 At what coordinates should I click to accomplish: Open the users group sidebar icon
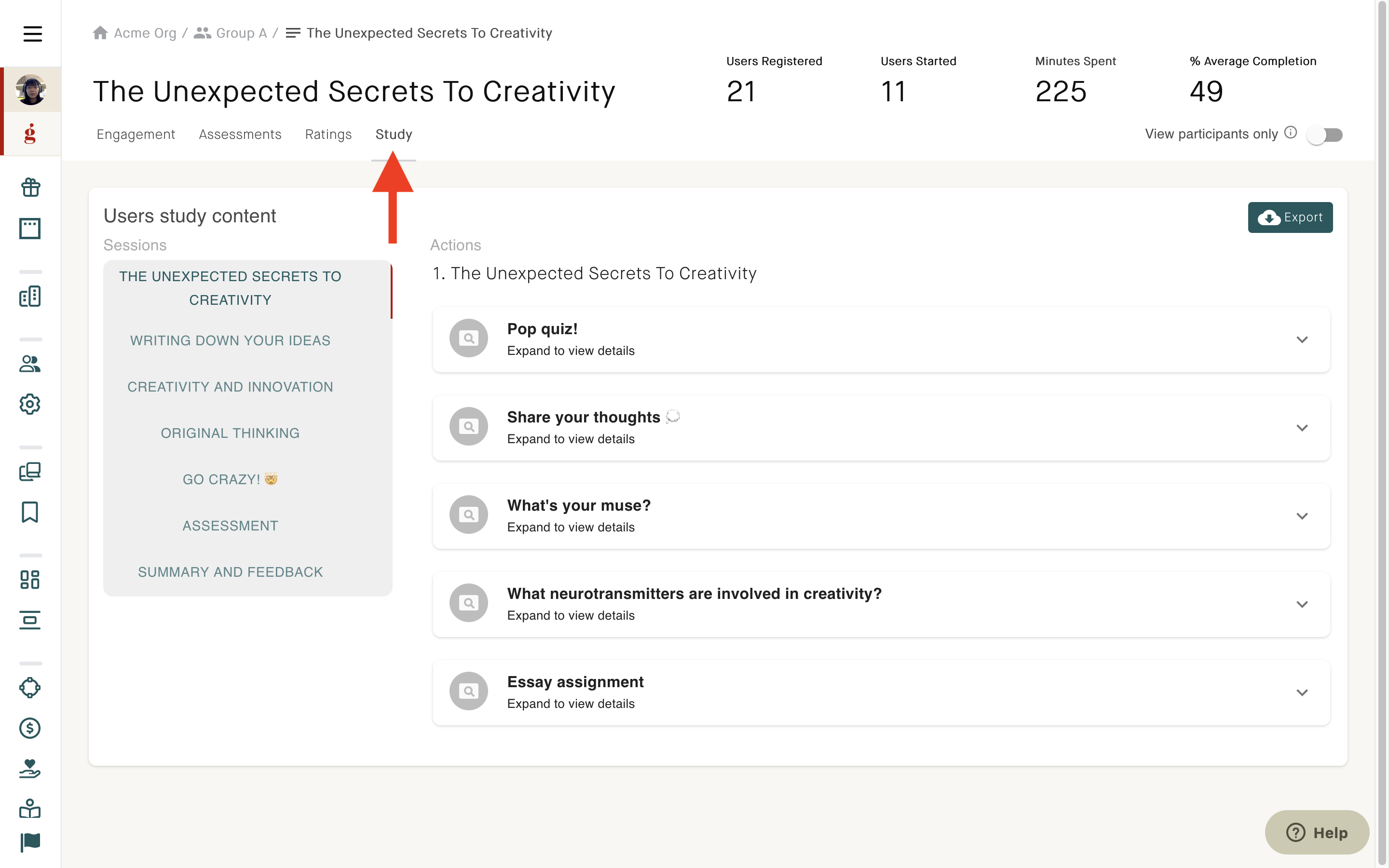30,364
